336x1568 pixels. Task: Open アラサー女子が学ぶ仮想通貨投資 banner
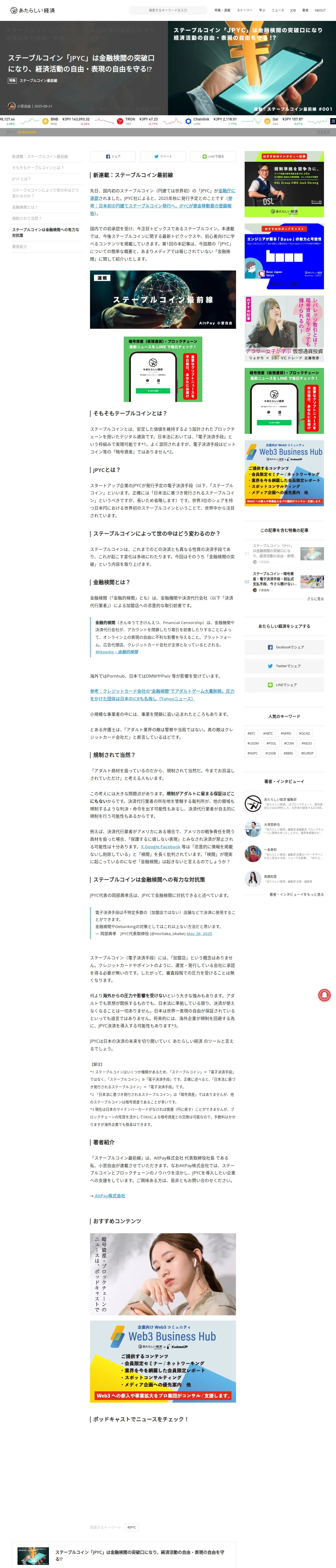(x=284, y=329)
